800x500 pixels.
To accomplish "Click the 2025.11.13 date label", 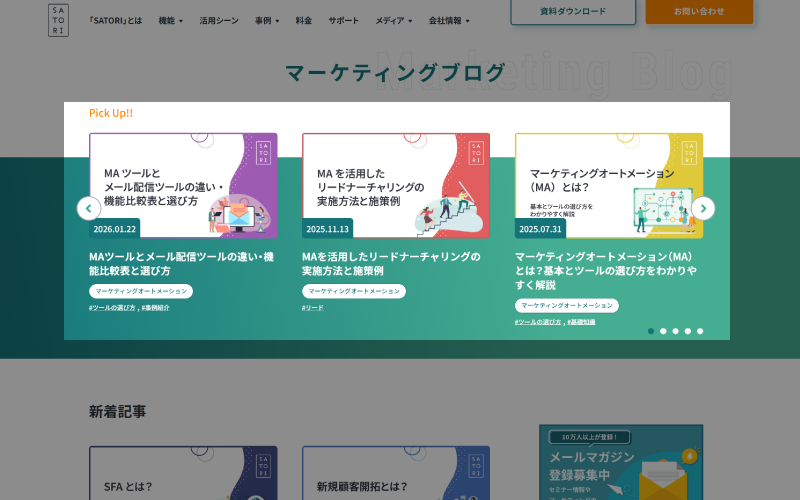I will pos(328,229).
